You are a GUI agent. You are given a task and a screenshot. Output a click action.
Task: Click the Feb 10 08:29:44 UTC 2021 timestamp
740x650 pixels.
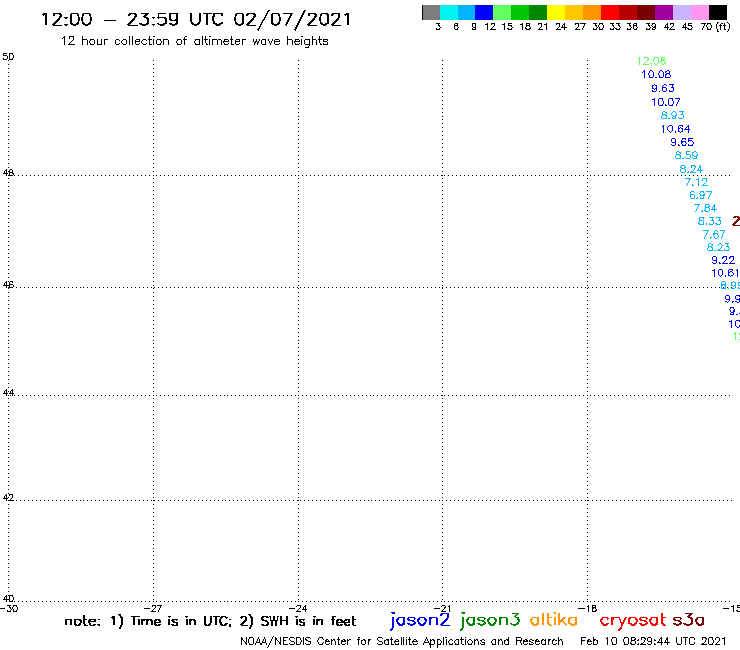653,641
